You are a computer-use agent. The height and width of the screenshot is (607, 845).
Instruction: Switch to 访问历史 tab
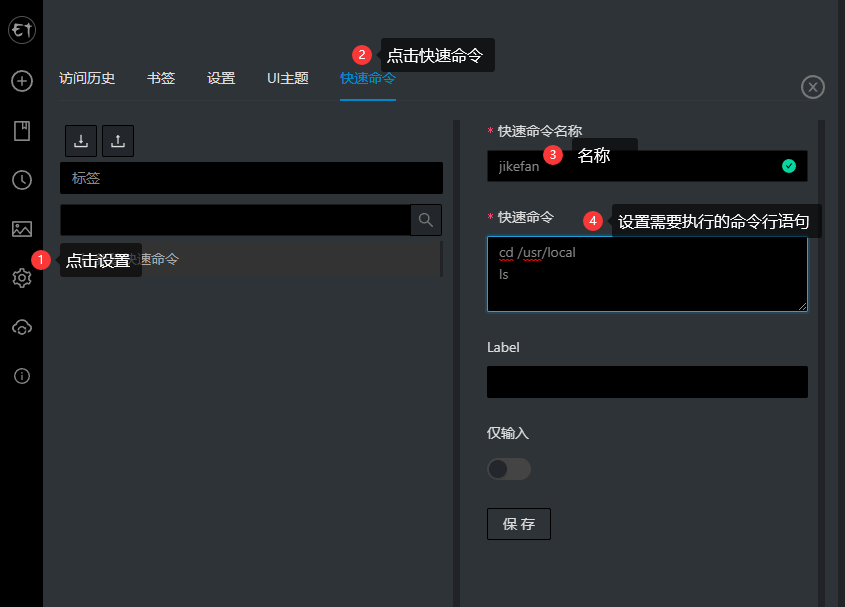(87, 78)
